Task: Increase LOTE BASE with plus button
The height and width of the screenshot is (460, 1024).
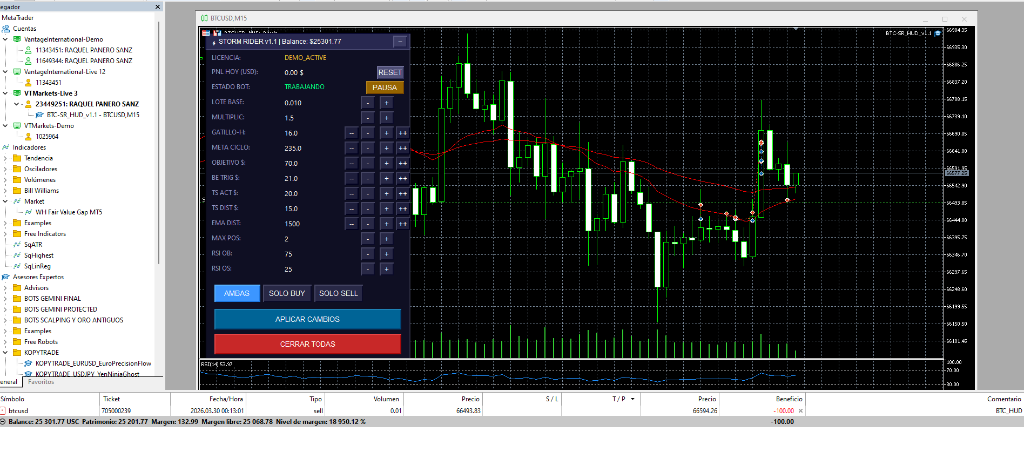Action: coord(385,102)
